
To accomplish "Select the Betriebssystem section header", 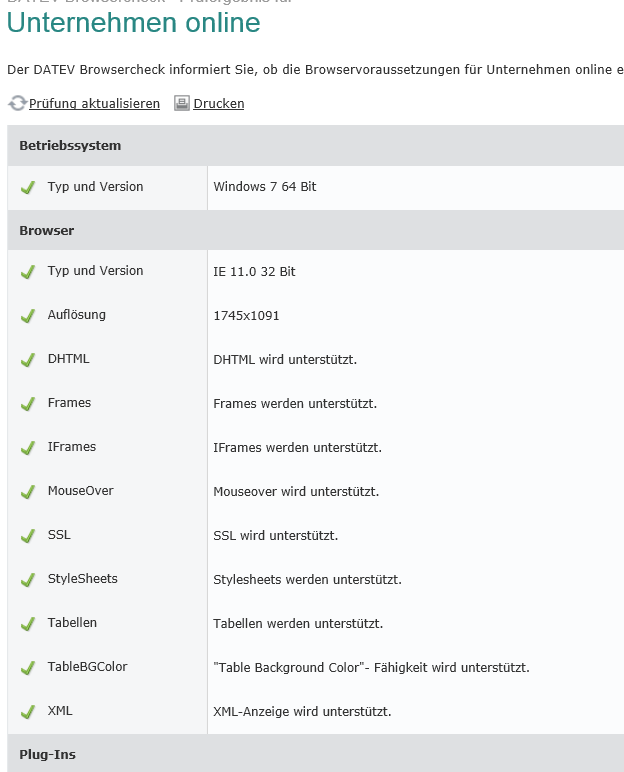I will coord(70,146).
